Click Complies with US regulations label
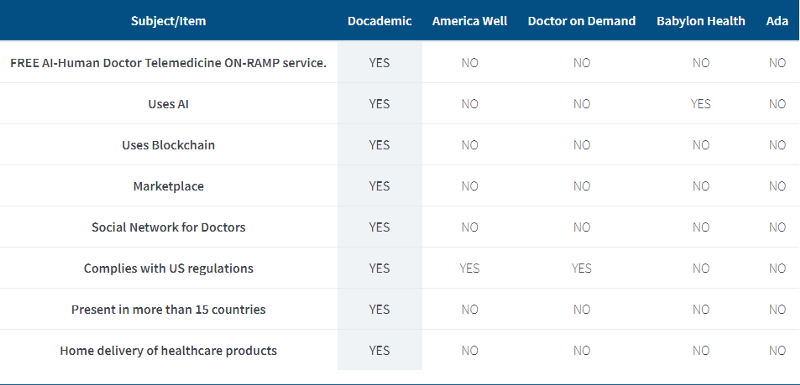The image size is (800, 385). tap(168, 269)
